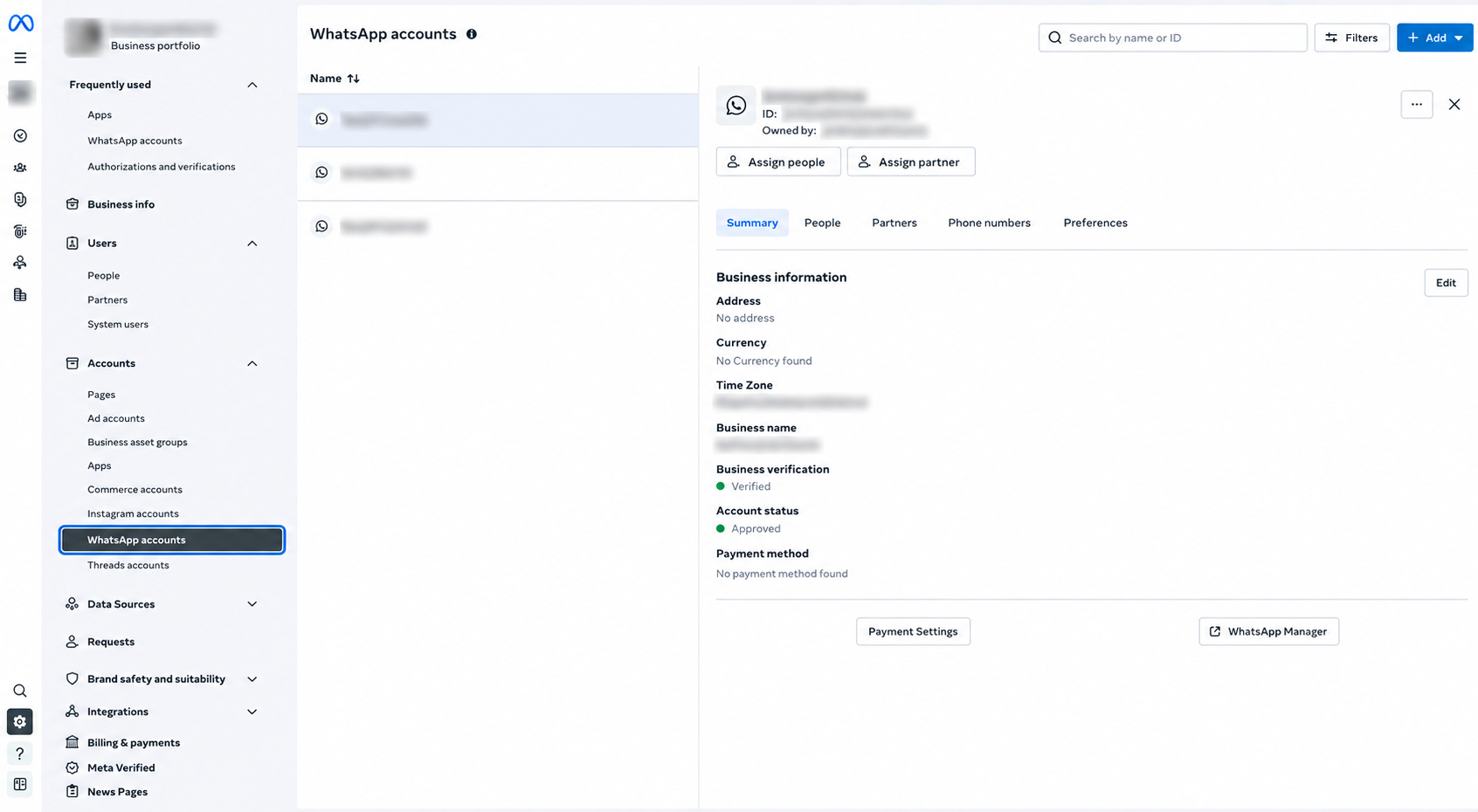Click the building icon in left rail
Image resolution: width=1478 pixels, height=812 pixels.
click(x=20, y=295)
